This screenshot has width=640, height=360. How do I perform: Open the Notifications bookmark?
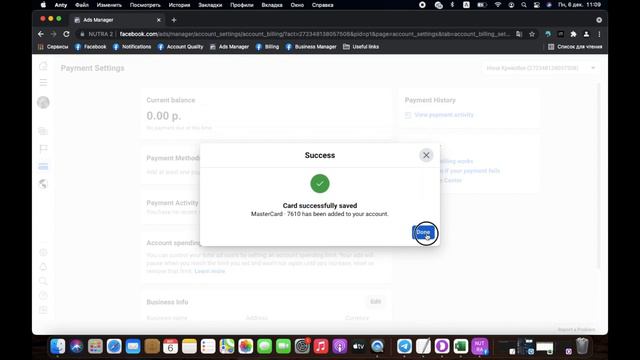coord(132,47)
